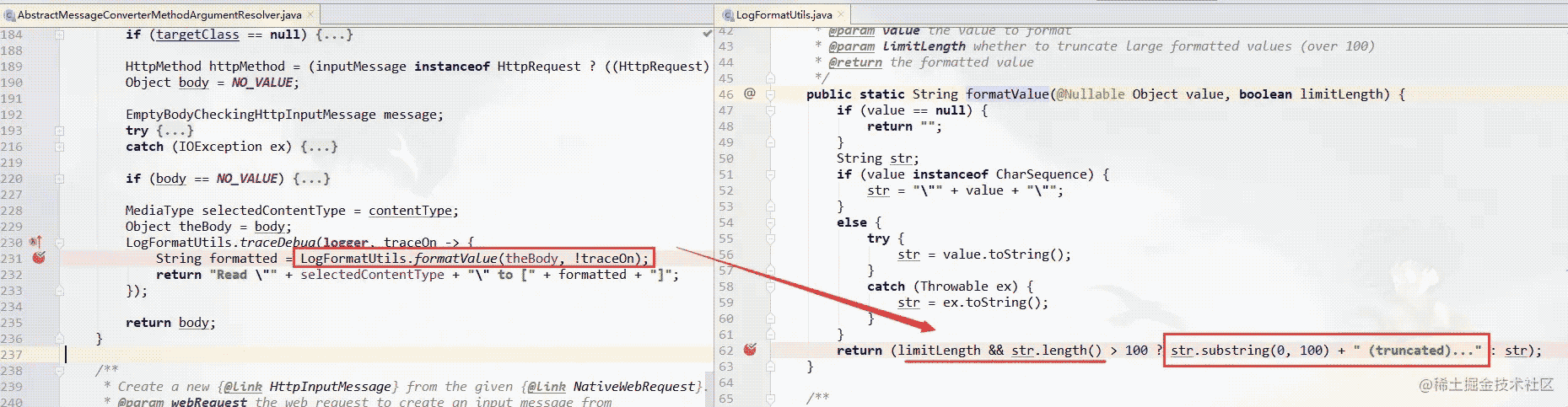Image resolution: width=1568 pixels, height=407 pixels.
Task: Collapse javadoc fold marker at line 238
Action: (60, 371)
